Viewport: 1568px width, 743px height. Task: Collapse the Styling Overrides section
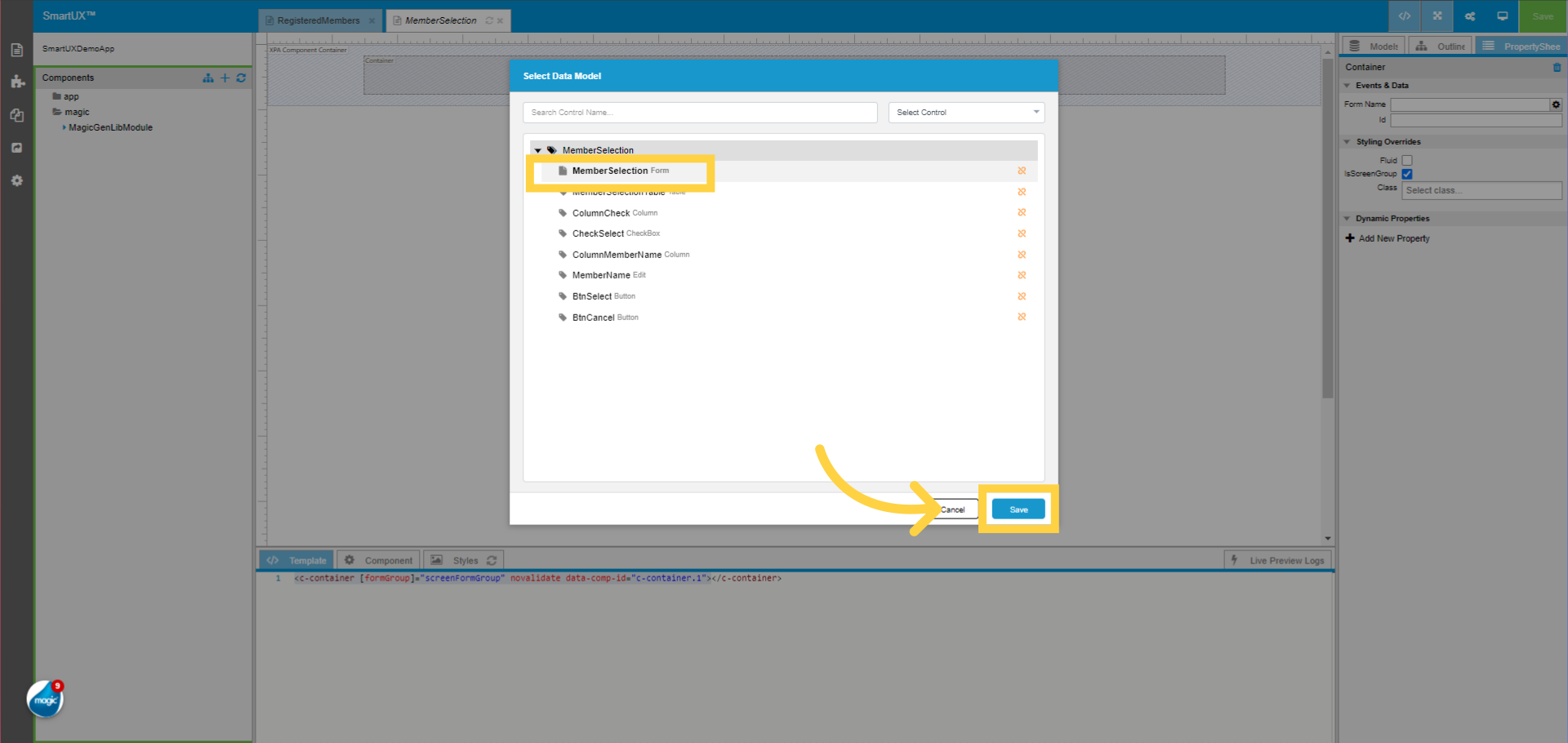1347,141
